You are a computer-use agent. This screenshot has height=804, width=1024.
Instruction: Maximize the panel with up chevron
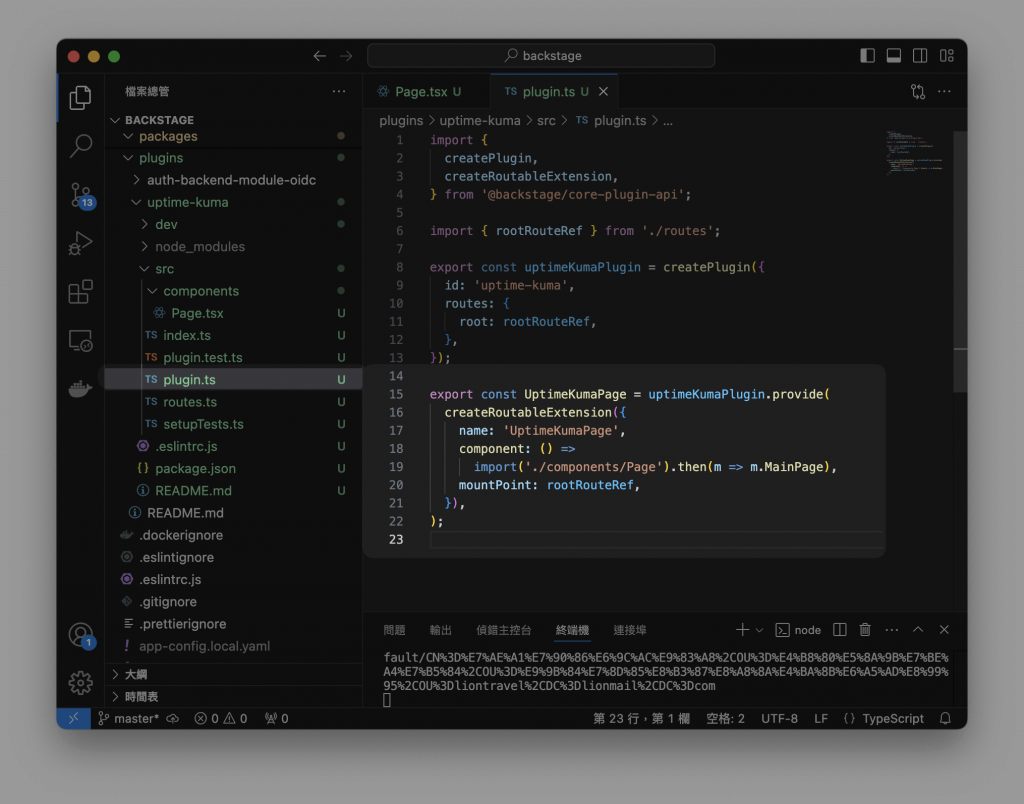[918, 630]
